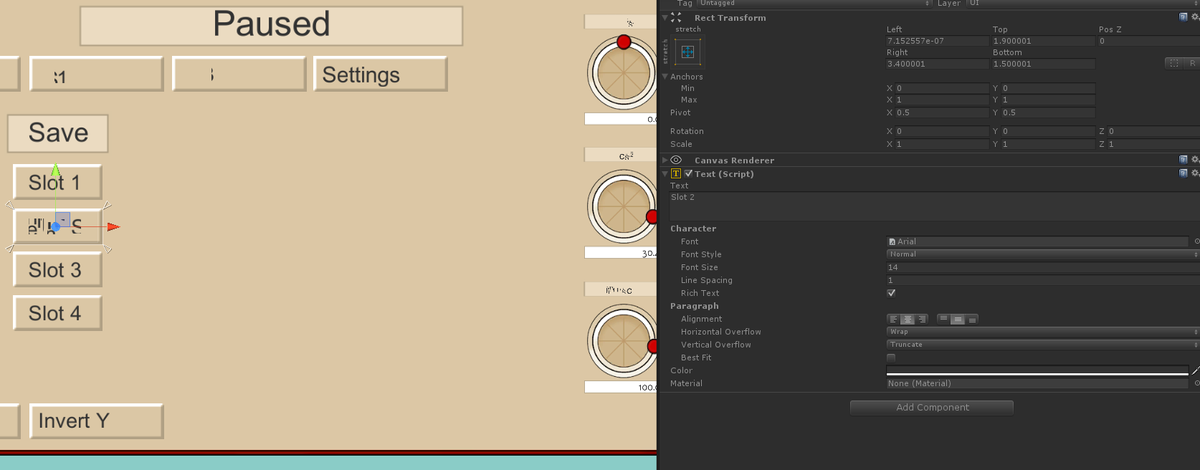The image size is (1200, 470).
Task: Set horizontal alignment to left
Action: [893, 319]
